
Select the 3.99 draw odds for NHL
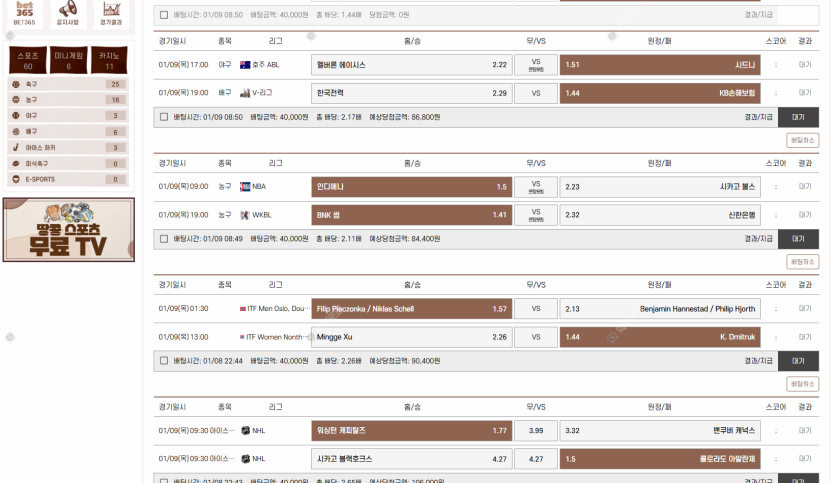[536, 431]
